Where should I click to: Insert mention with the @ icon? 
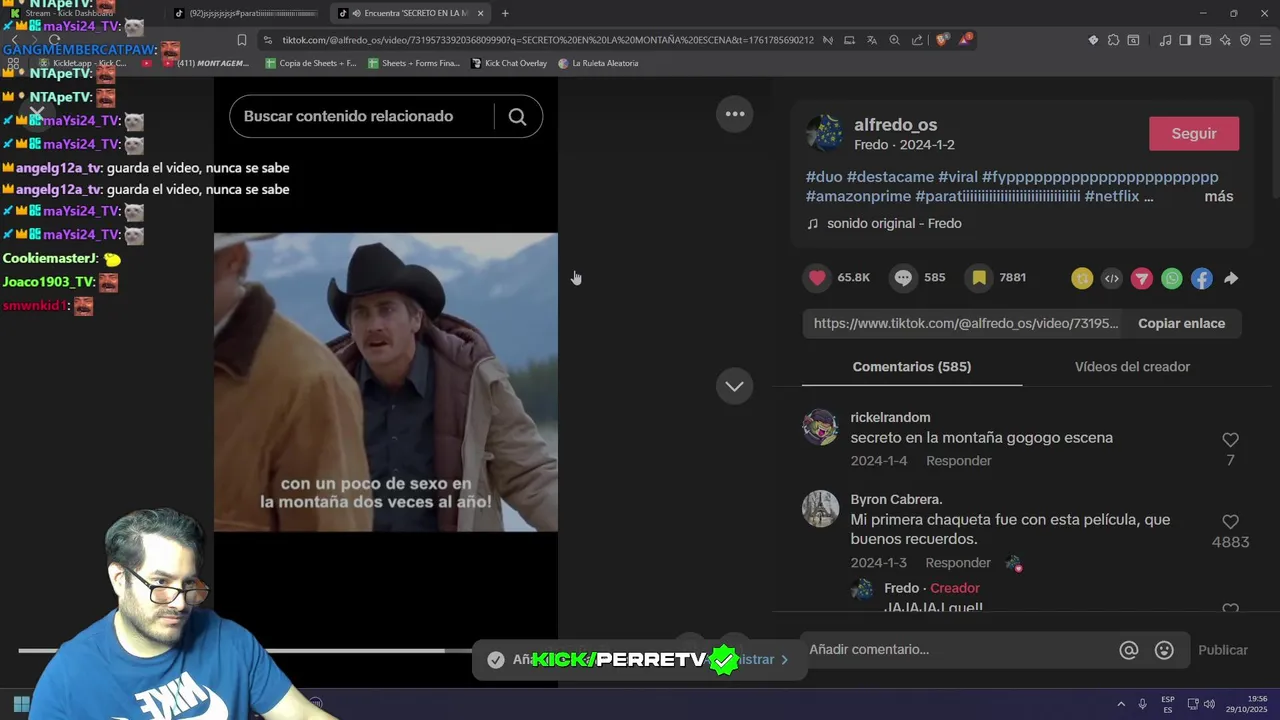pos(1129,650)
